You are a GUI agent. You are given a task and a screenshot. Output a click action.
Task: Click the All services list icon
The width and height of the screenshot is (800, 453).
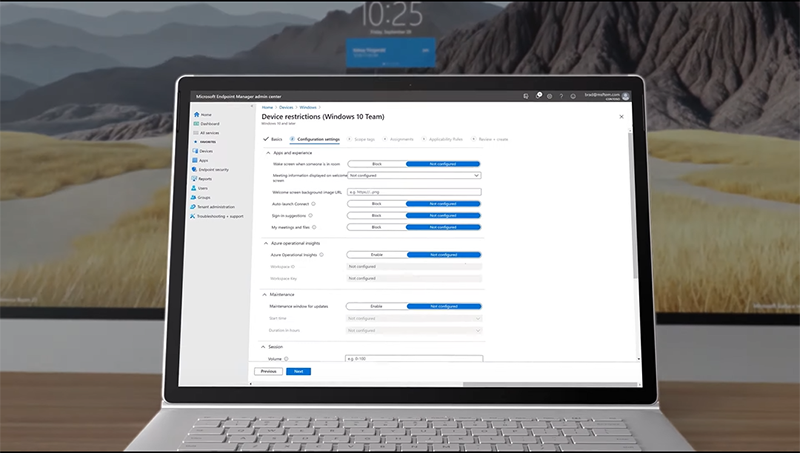[196, 133]
